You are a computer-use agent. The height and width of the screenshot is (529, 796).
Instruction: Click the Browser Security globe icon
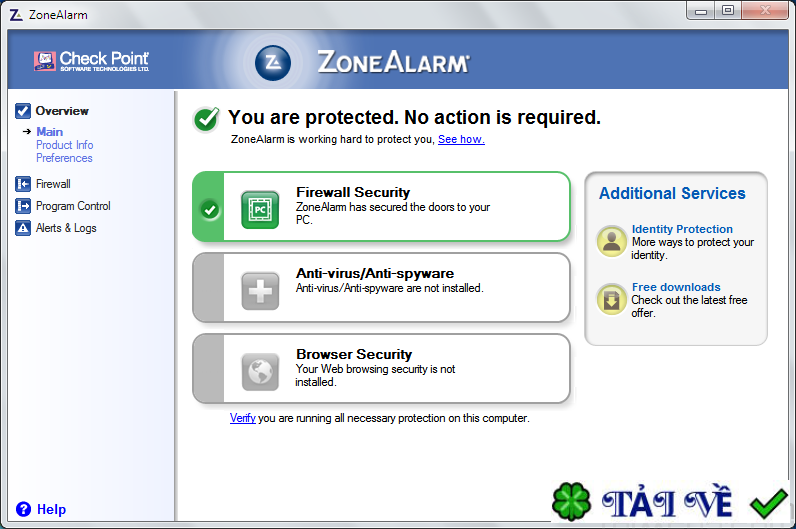coord(260,372)
